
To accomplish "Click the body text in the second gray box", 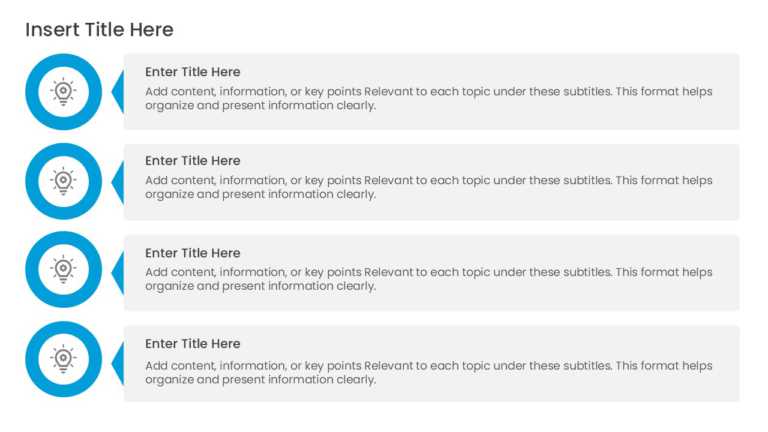I will click(x=429, y=187).
